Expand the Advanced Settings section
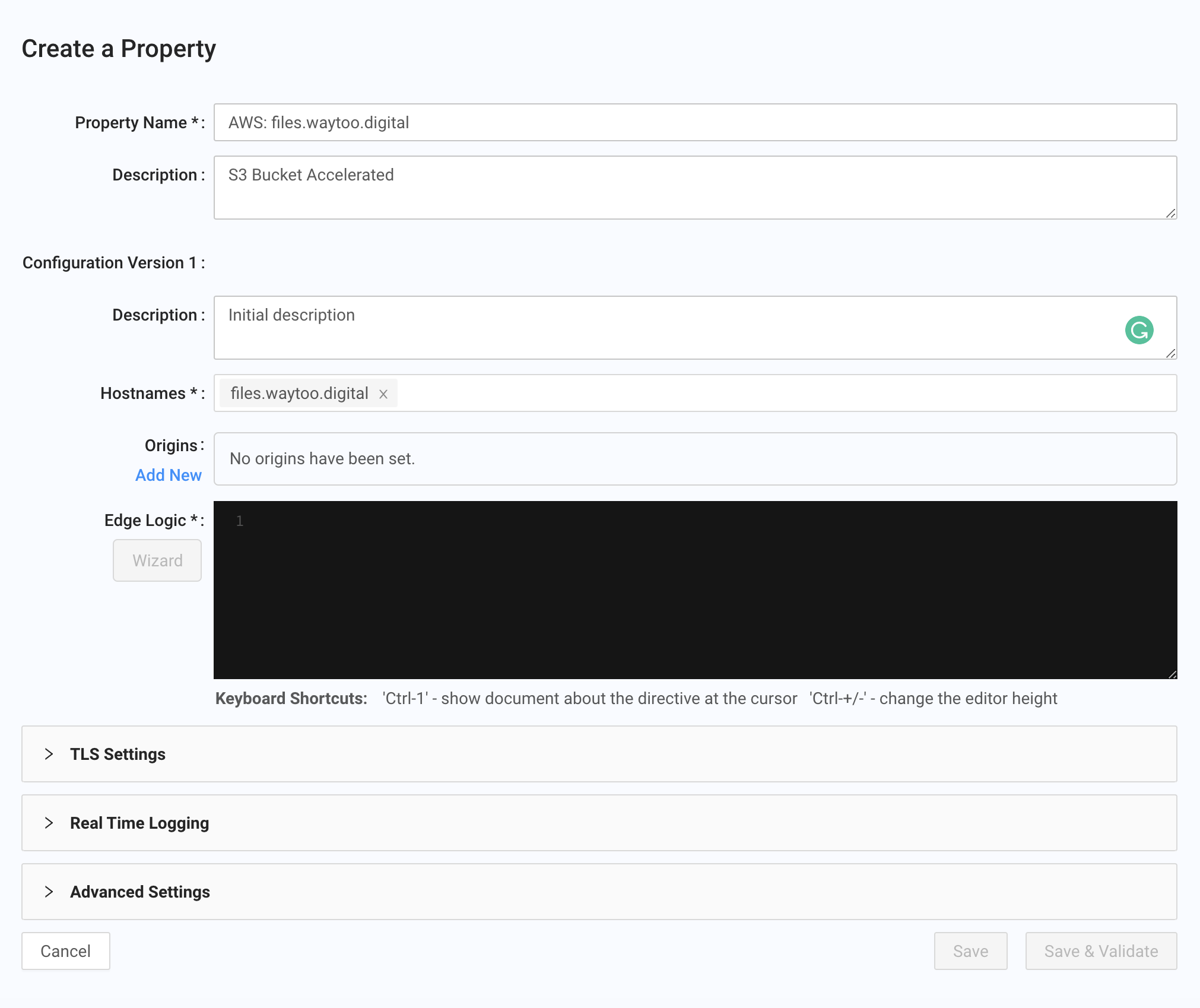This screenshot has height=1008, width=1200. [x=139, y=892]
